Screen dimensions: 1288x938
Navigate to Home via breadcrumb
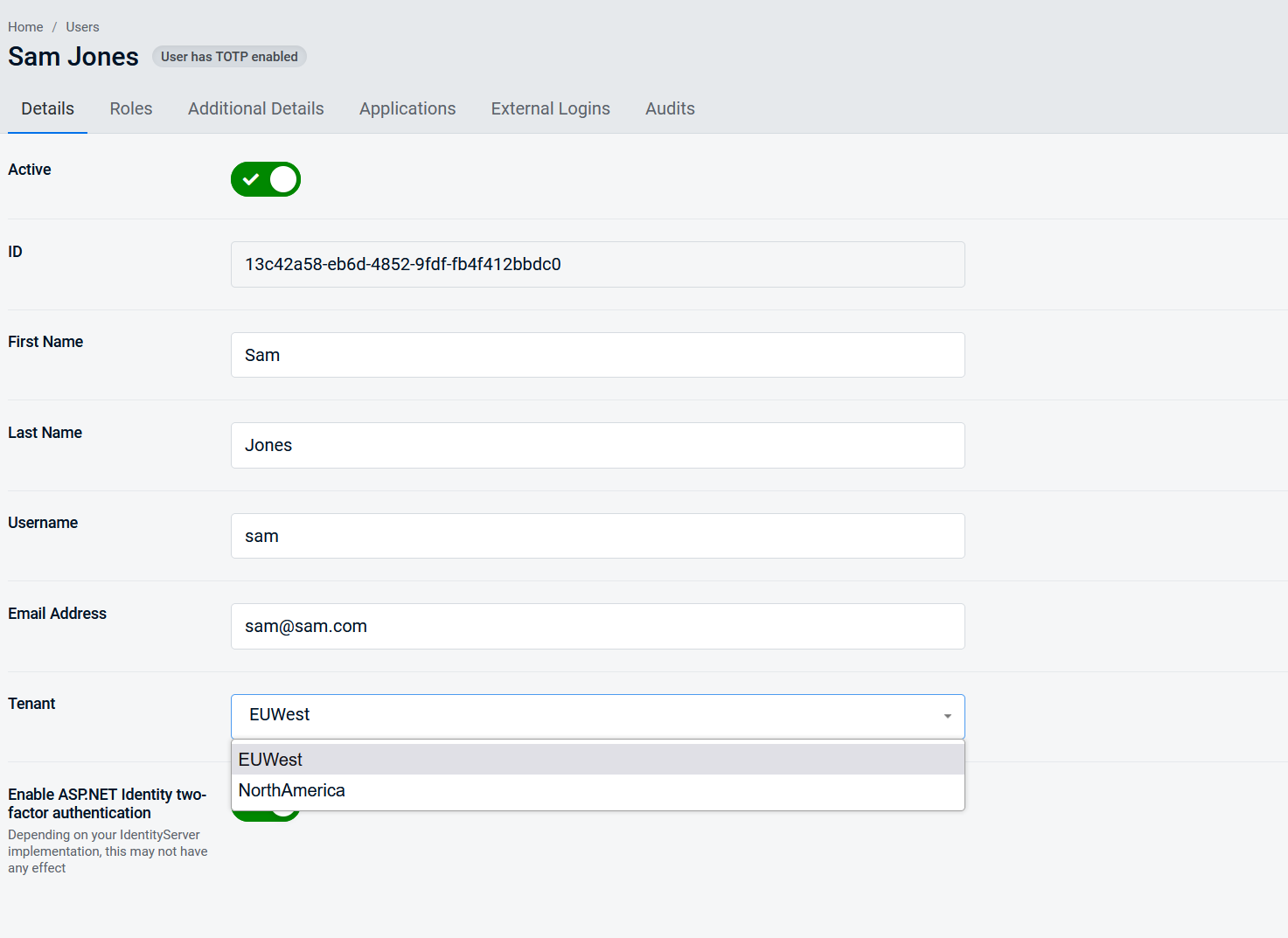25,27
